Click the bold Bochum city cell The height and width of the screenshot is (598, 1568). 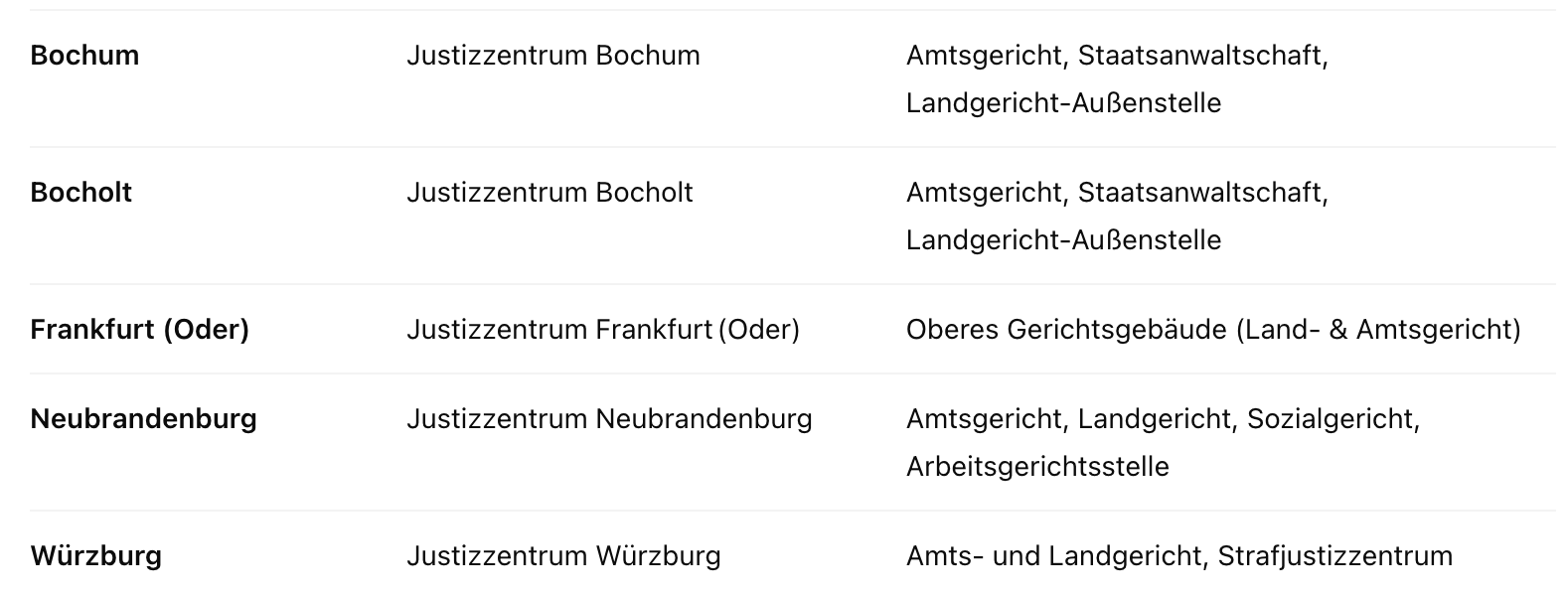point(84,56)
